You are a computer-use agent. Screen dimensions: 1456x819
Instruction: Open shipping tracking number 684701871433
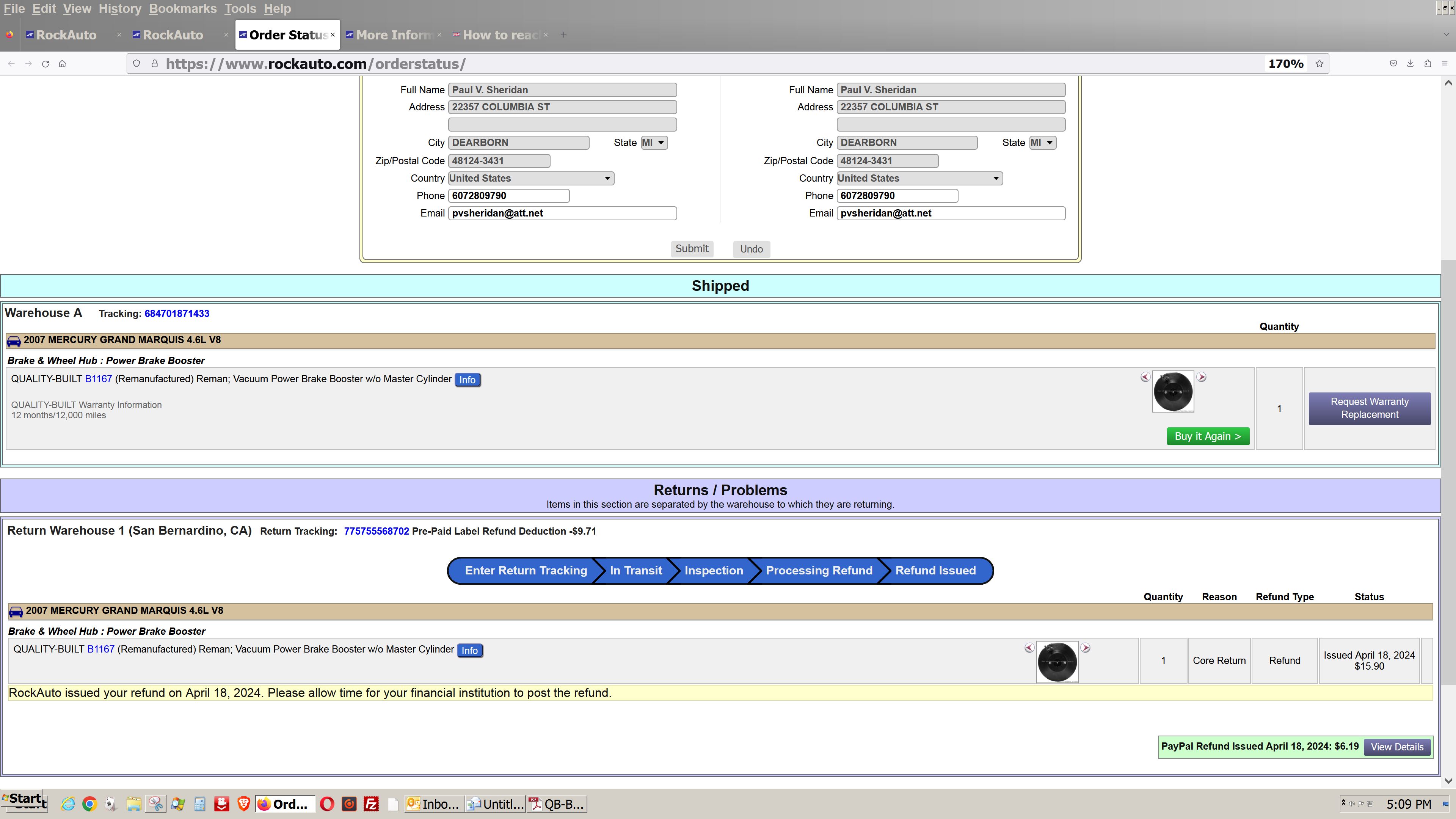177,314
